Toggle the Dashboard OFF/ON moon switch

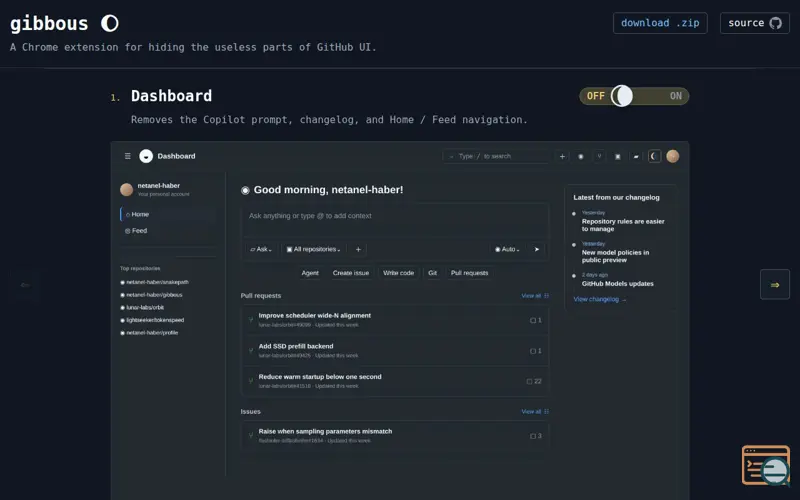[x=634, y=96]
